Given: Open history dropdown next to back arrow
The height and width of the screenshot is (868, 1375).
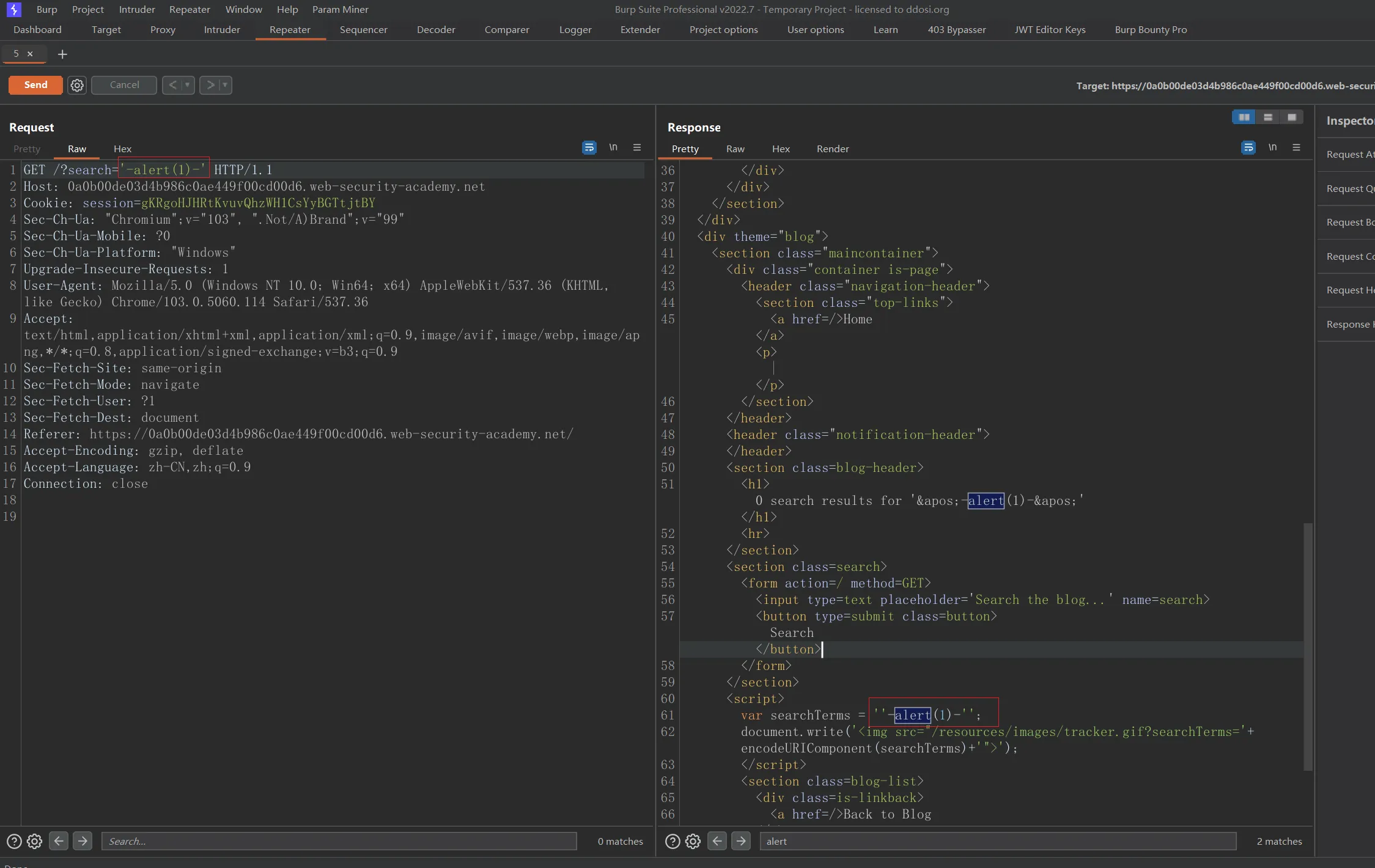Looking at the screenshot, I should pyautogui.click(x=188, y=85).
